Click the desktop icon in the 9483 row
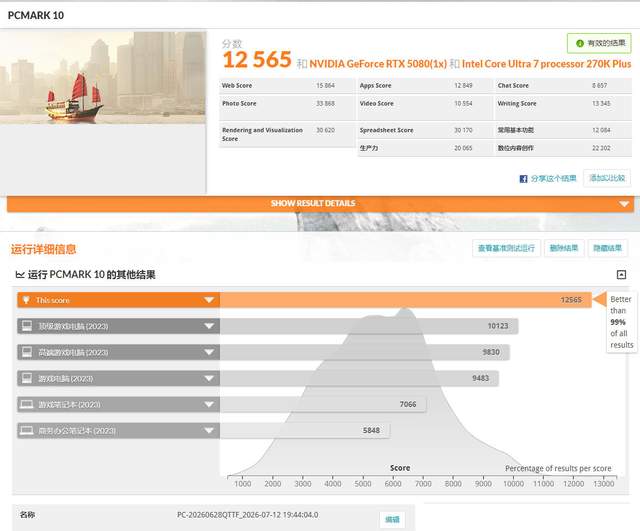Viewport: 640px width, 531px height. click(x=27, y=378)
